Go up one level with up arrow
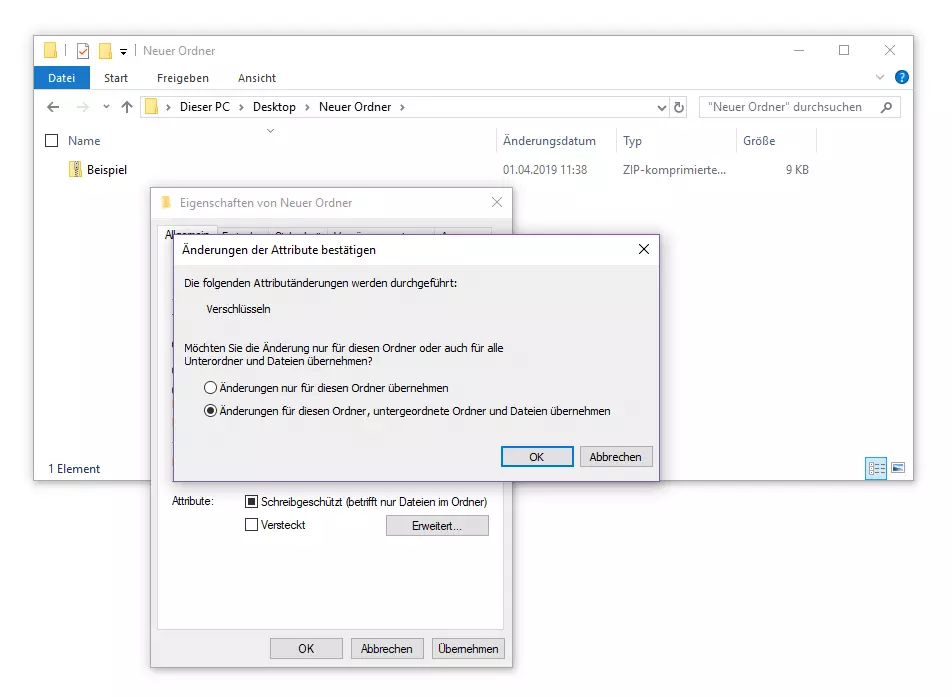The height and width of the screenshot is (697, 952). pos(126,107)
